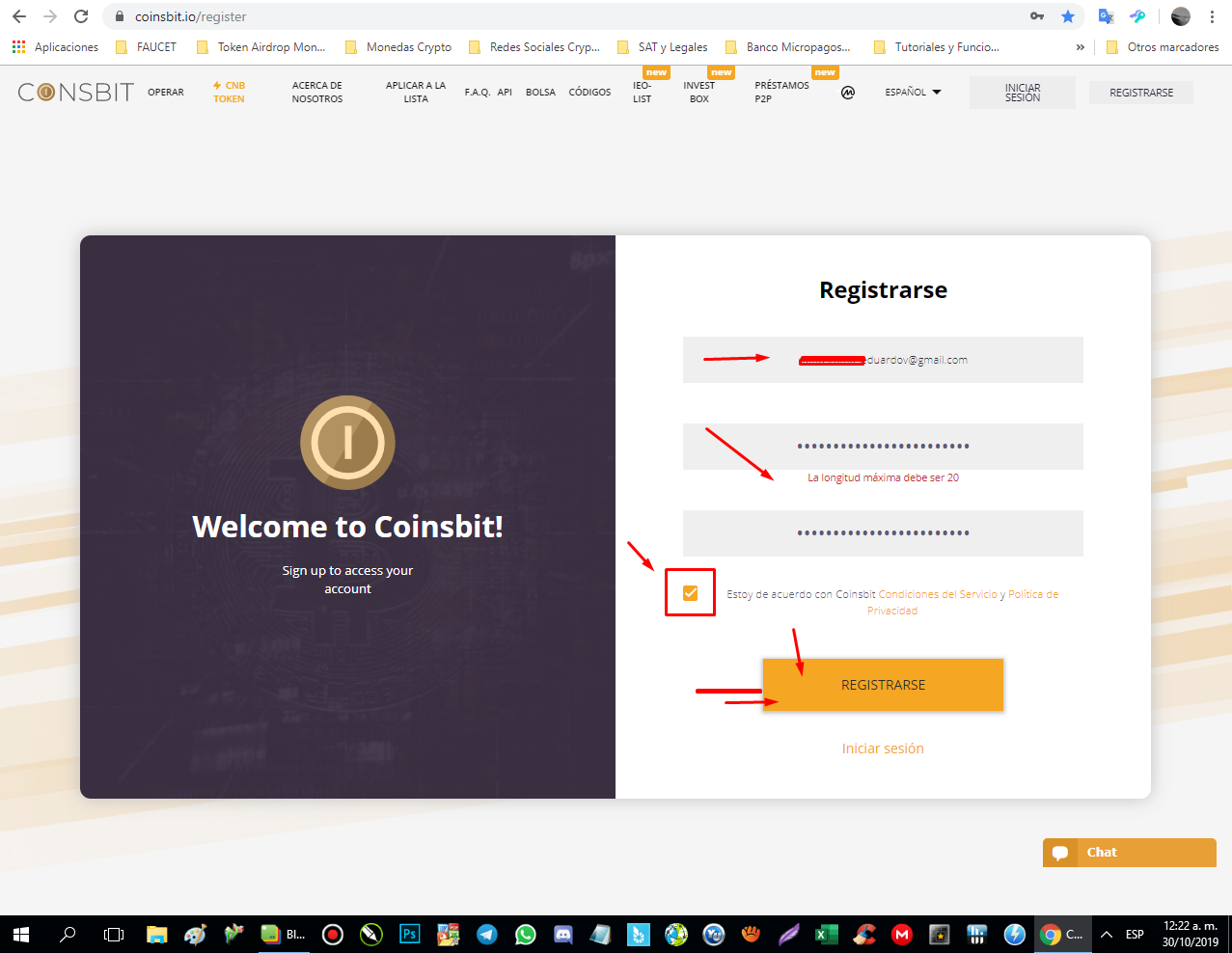The width and height of the screenshot is (1232, 953).
Task: Open Windows Start menu
Action: click(x=21, y=934)
